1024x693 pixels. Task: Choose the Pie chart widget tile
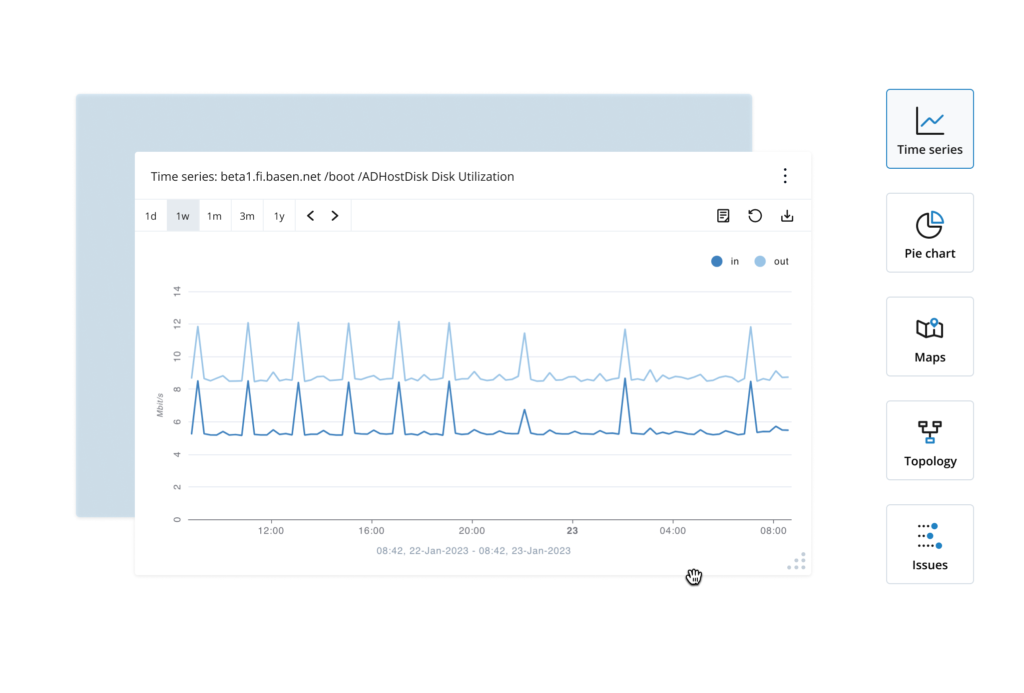coord(929,233)
